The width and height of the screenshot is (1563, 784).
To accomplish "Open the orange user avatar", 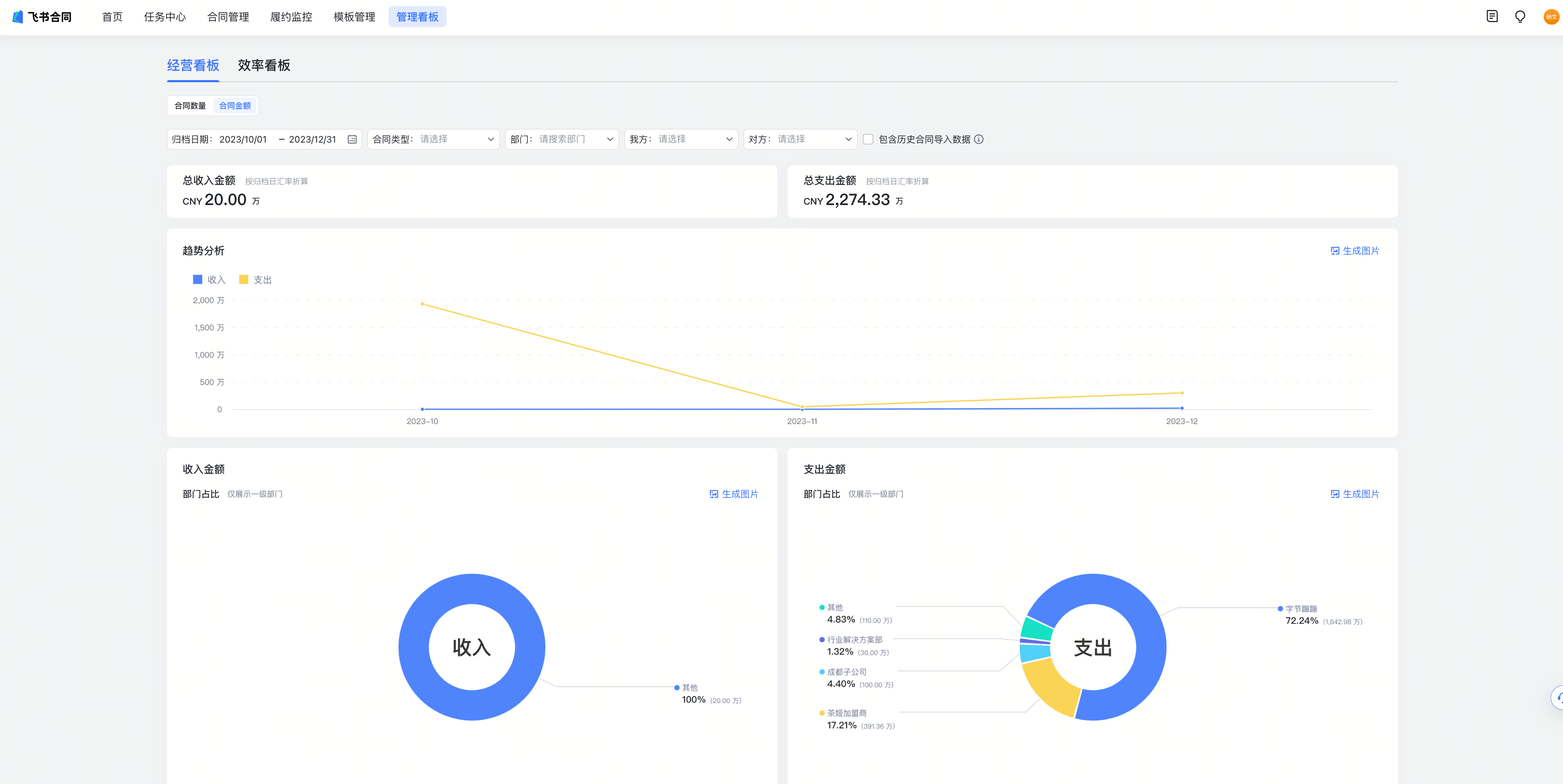I will (x=1550, y=16).
